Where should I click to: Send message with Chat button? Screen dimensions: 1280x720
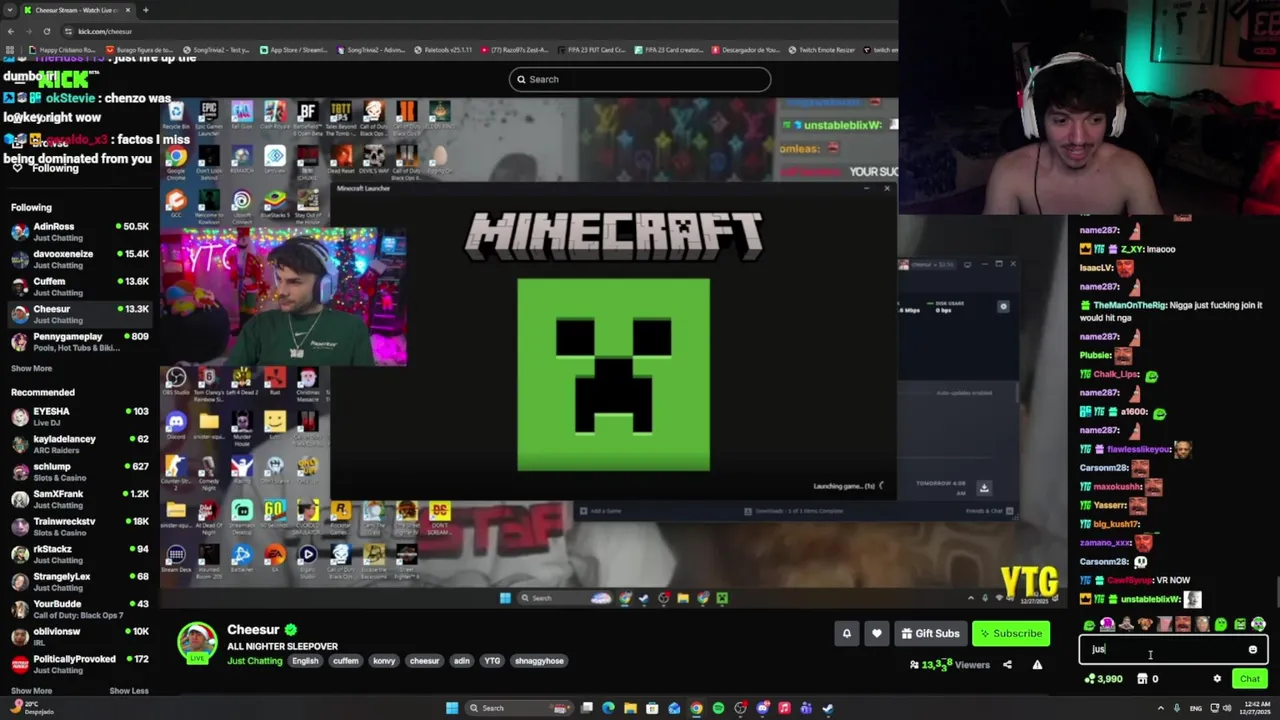1249,679
